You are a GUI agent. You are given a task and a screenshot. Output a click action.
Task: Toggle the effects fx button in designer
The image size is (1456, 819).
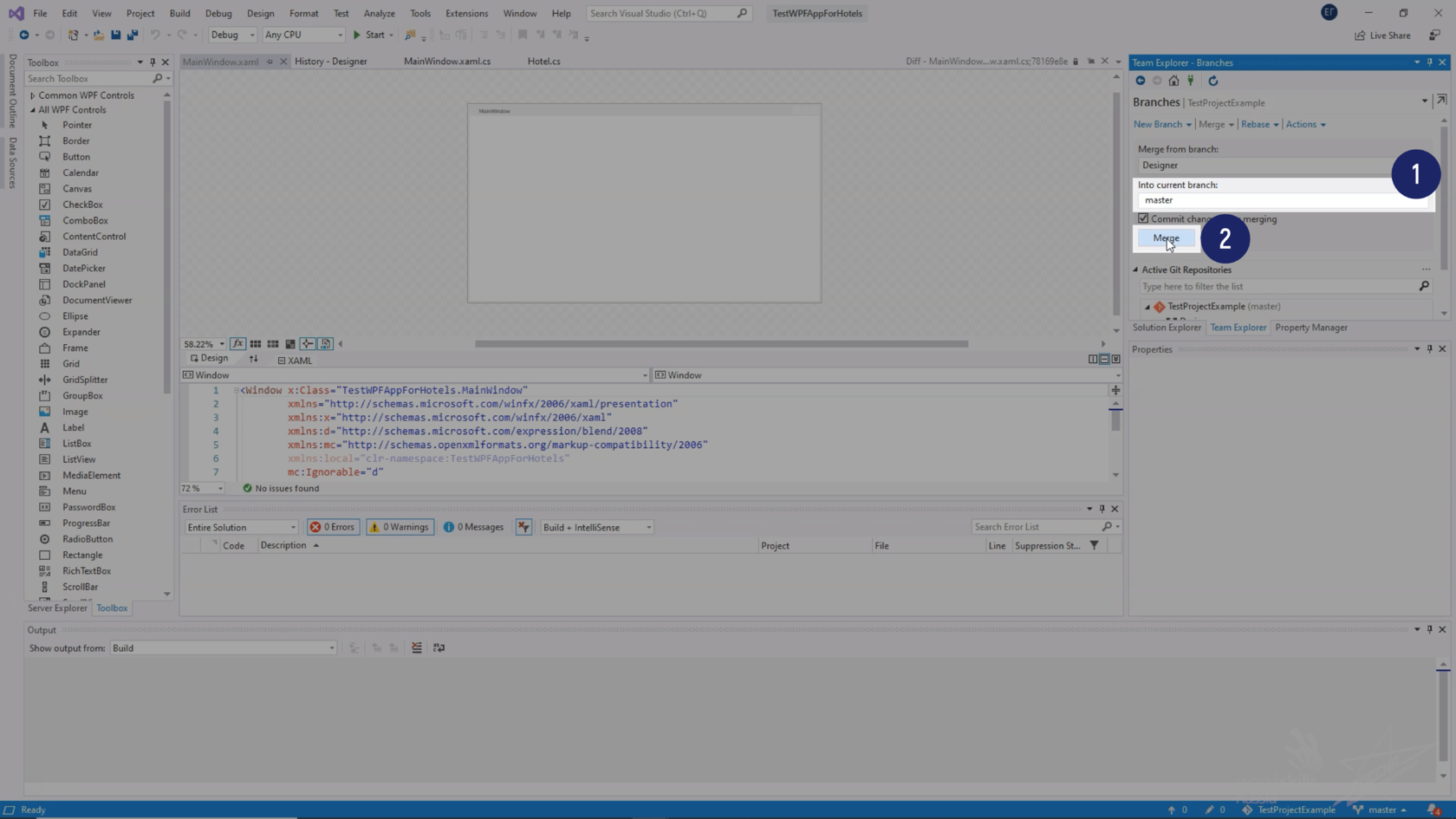pos(237,344)
